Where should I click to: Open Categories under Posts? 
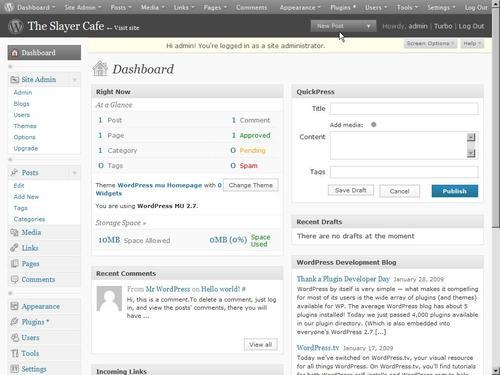click(x=29, y=219)
